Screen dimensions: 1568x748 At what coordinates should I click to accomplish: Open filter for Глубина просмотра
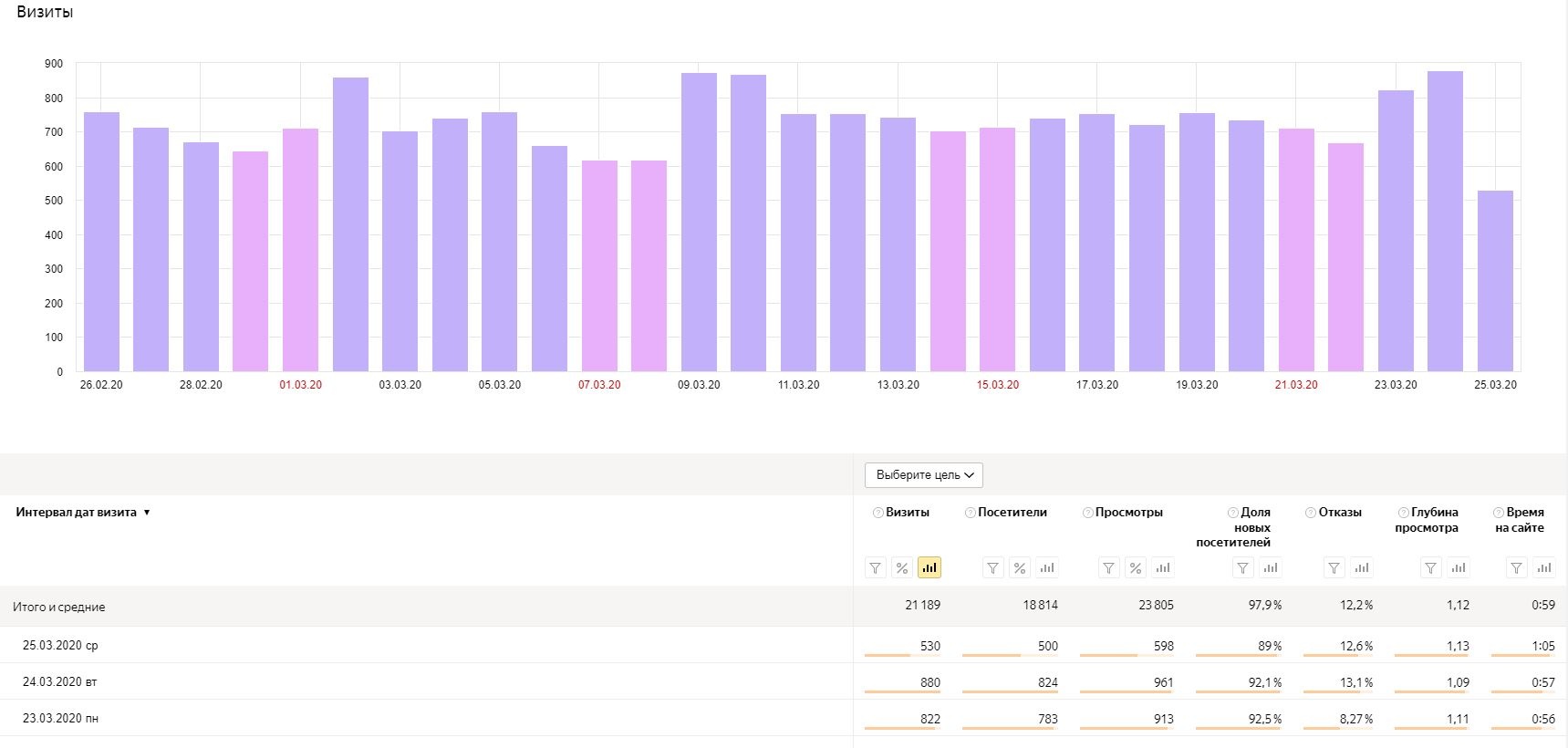click(x=1431, y=568)
